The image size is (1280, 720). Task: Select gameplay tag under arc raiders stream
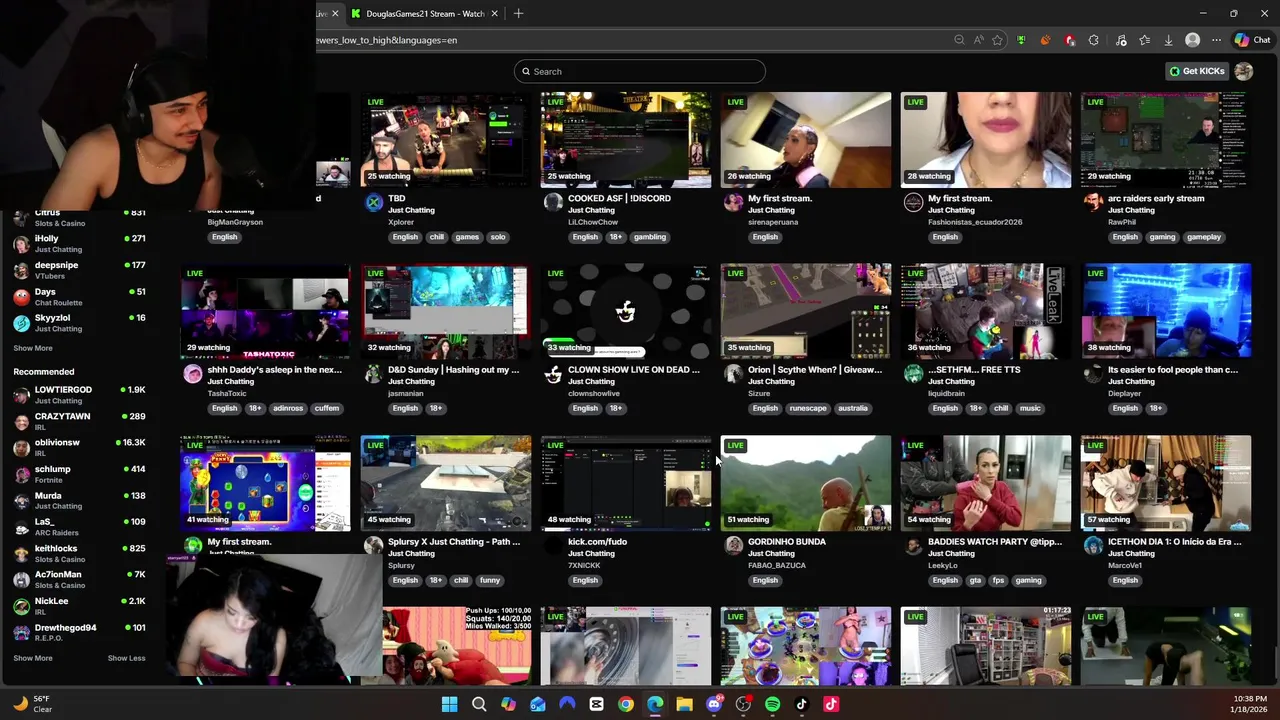tap(1204, 237)
